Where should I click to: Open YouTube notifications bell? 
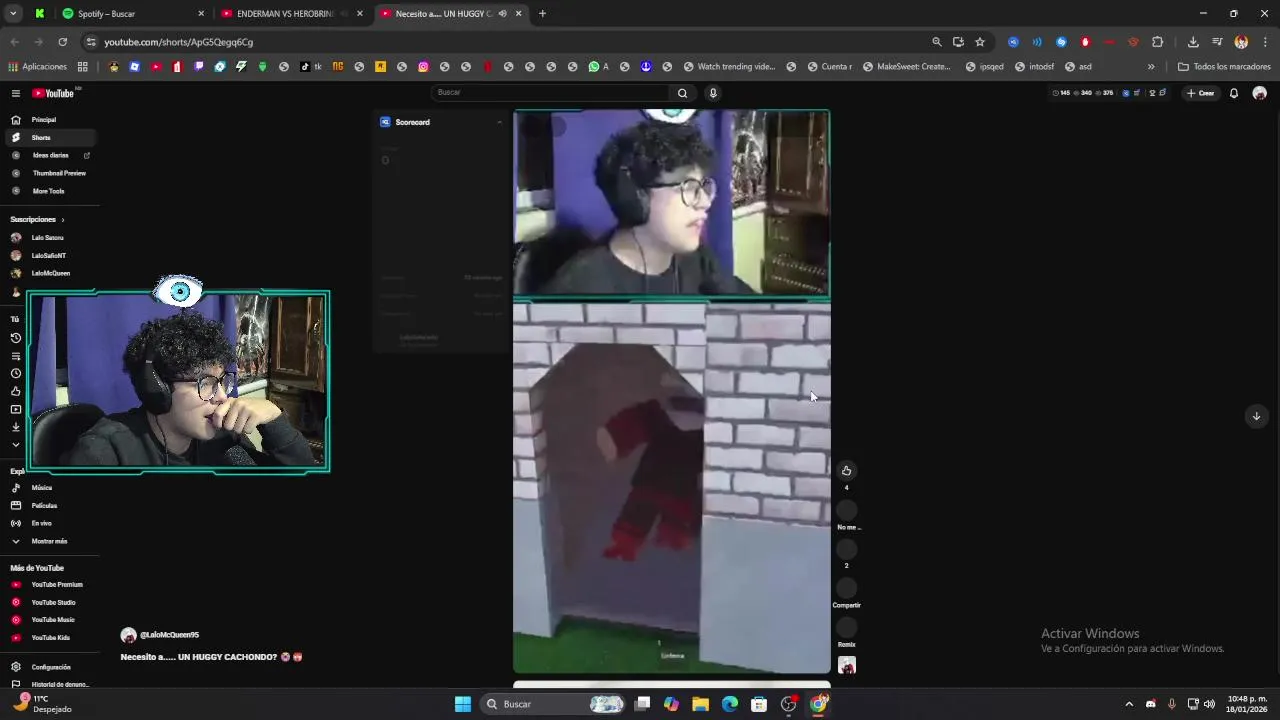[x=1234, y=93]
